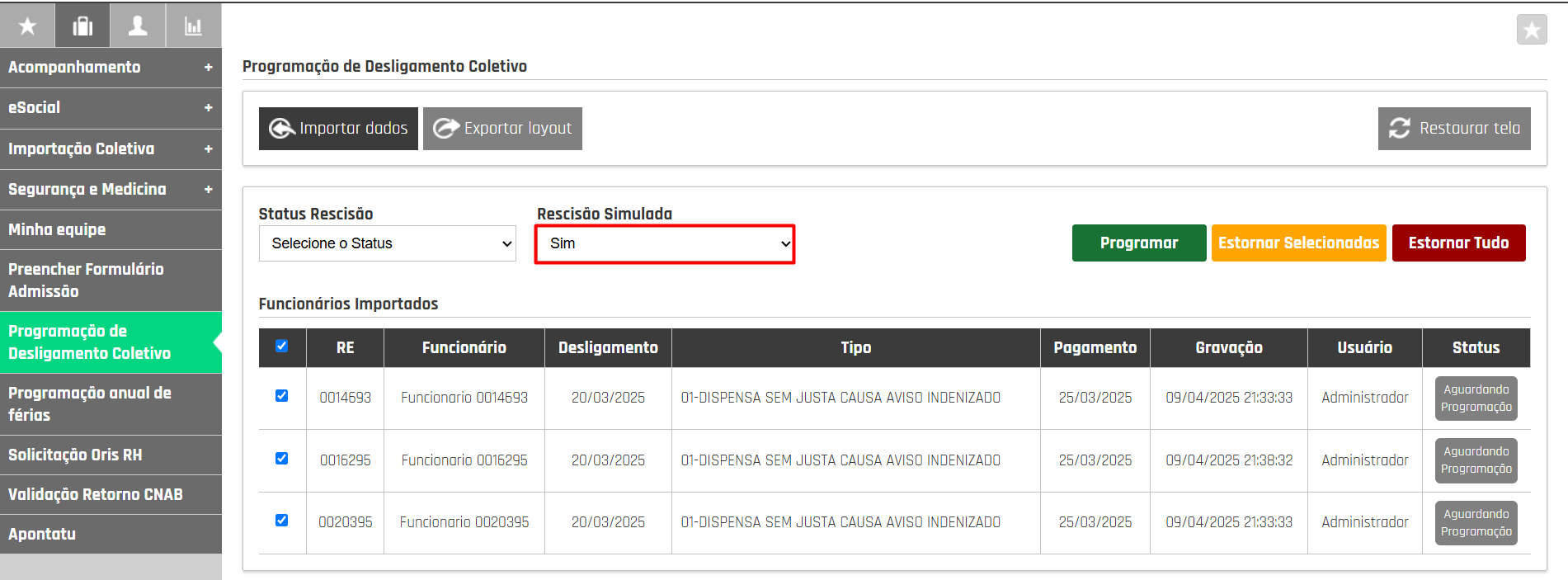Sort by RE column header

coord(345,348)
